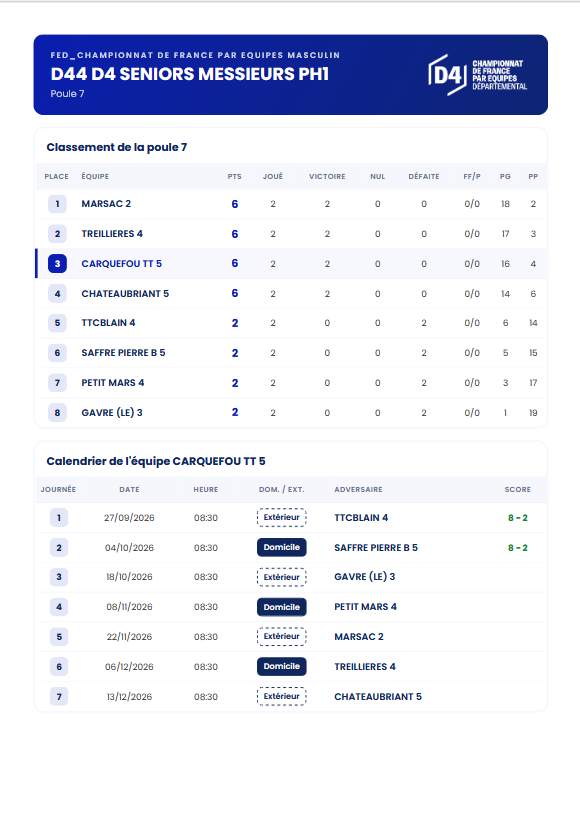Click the JOUÉ column header
580x820 pixels.
[x=272, y=176]
